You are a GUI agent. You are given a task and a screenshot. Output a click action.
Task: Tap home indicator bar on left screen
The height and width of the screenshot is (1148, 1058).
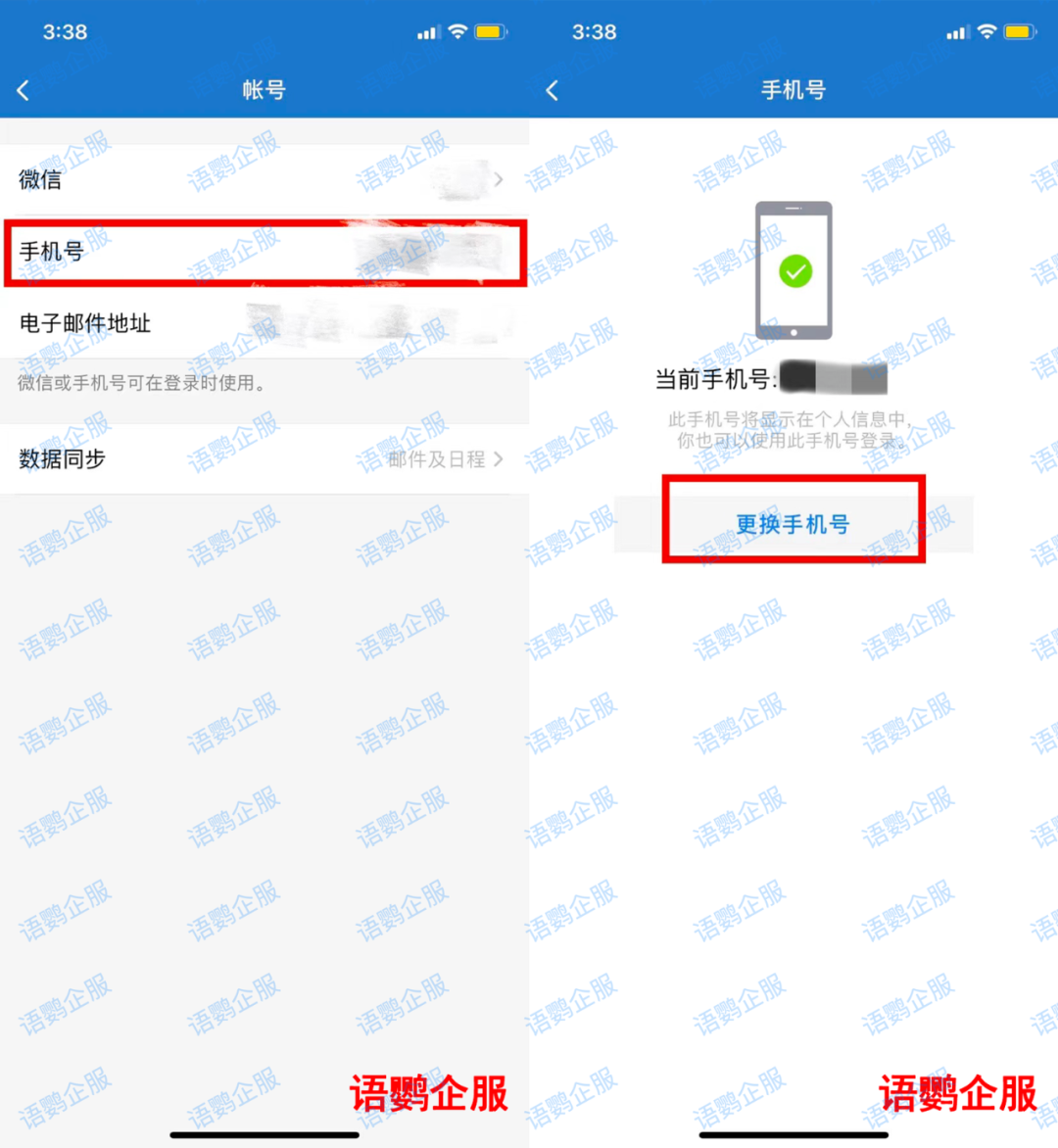point(264,1135)
